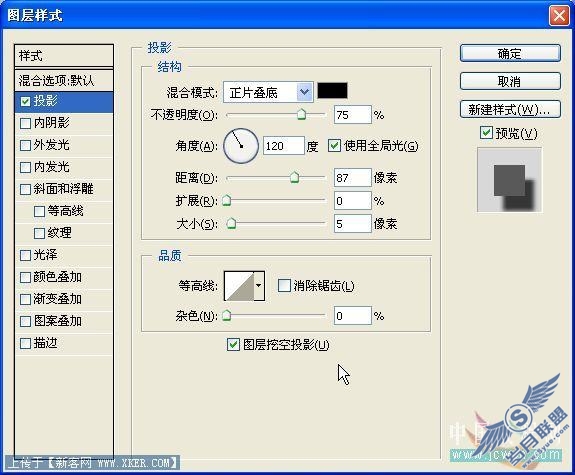Image resolution: width=575 pixels, height=475 pixels.
Task: Toggle 消除锯齿 checkbox
Action: click(284, 285)
